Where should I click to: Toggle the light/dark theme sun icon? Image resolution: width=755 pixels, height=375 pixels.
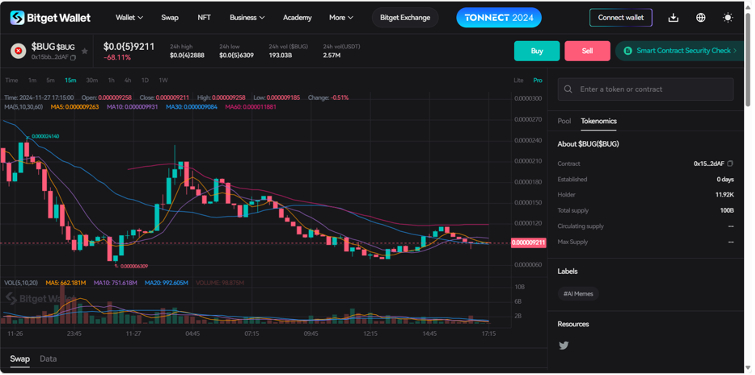point(728,18)
